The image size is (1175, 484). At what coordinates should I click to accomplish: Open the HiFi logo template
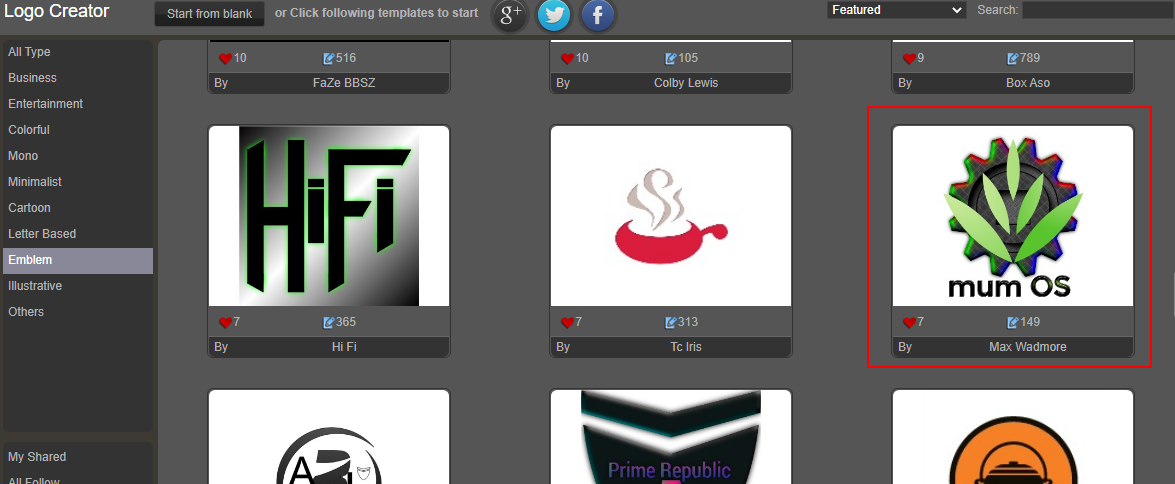329,216
